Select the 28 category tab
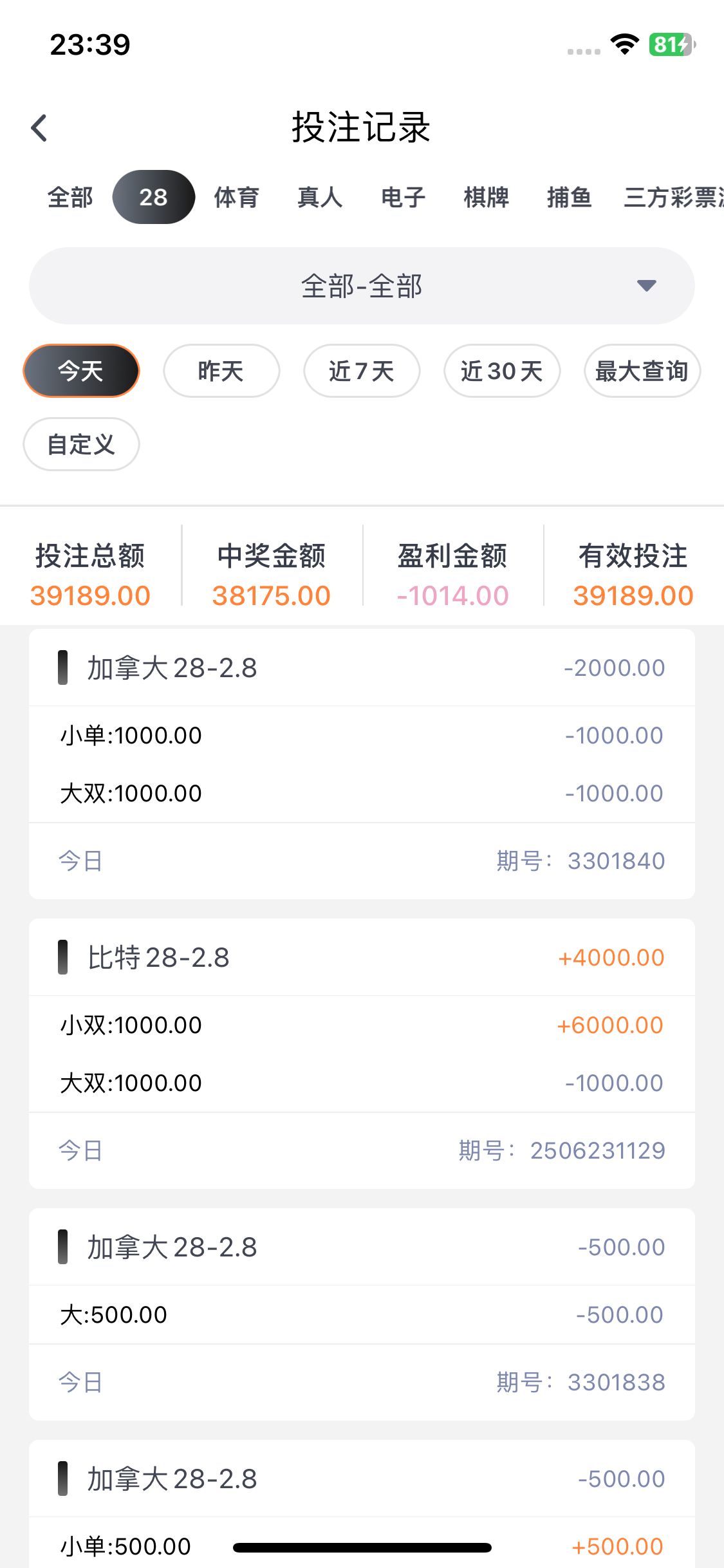 click(153, 197)
